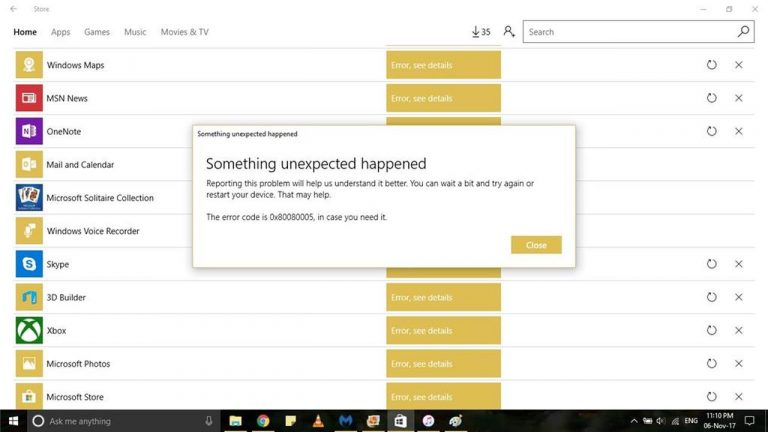Viewport: 768px width, 432px height.
Task: Open Malwarebytes from the taskbar
Action: (345, 421)
